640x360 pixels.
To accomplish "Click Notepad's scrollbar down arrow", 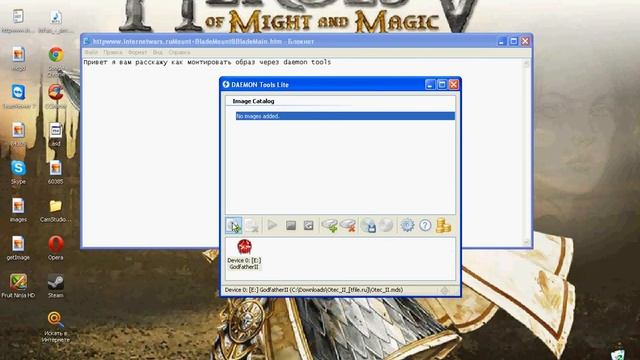I will point(526,242).
